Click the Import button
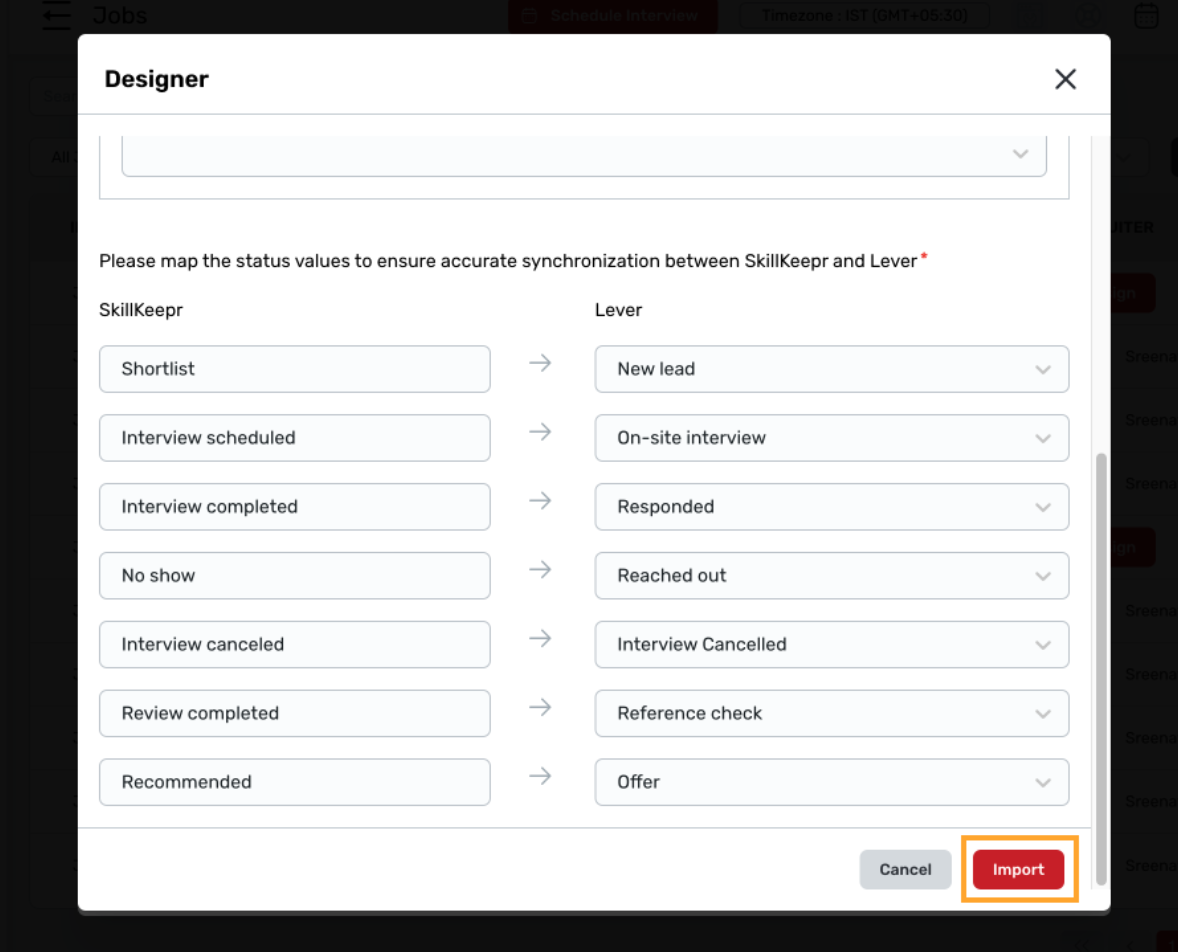 pyautogui.click(x=1018, y=870)
